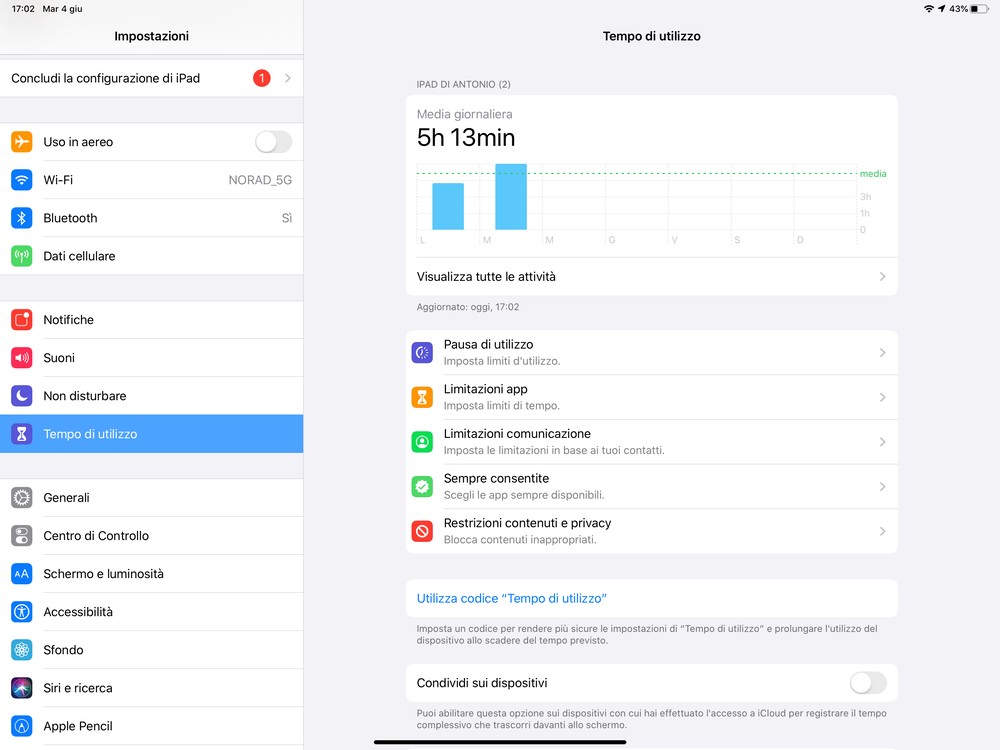Tap the Suoni label
The image size is (1000, 750).
pyautogui.click(x=59, y=358)
